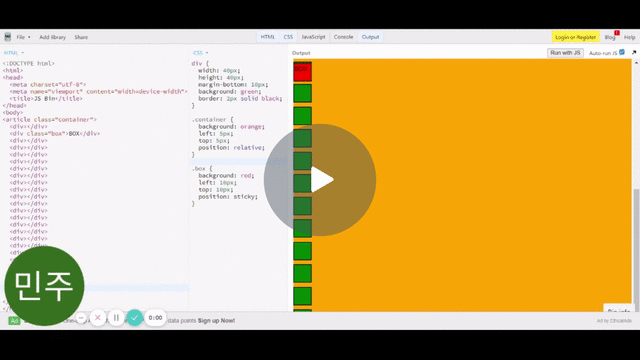Pause recording with the pause button

tap(116, 318)
